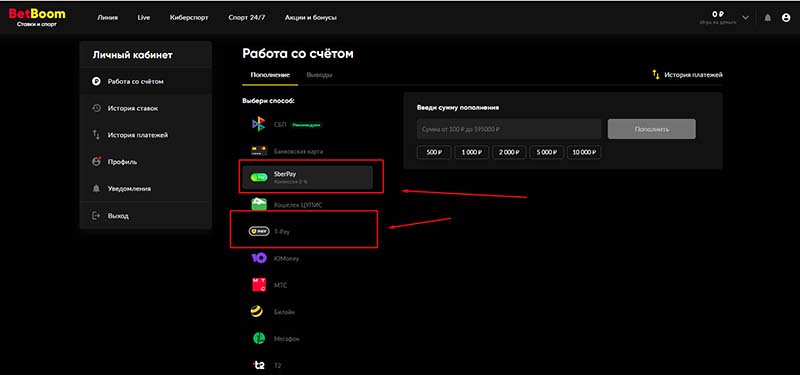Screen dimensions: 800x375
Task: Click the СБП colorful logo icon
Action: pyautogui.click(x=259, y=124)
